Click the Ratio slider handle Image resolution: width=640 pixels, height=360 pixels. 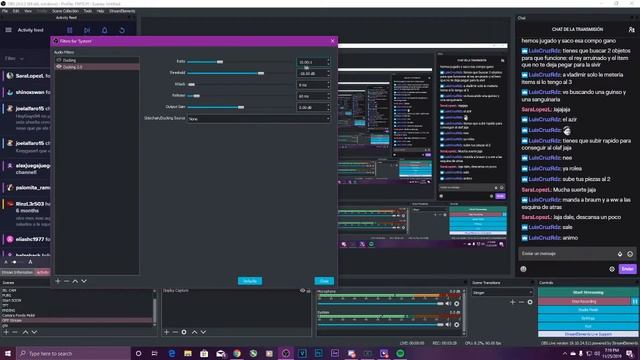(220, 62)
